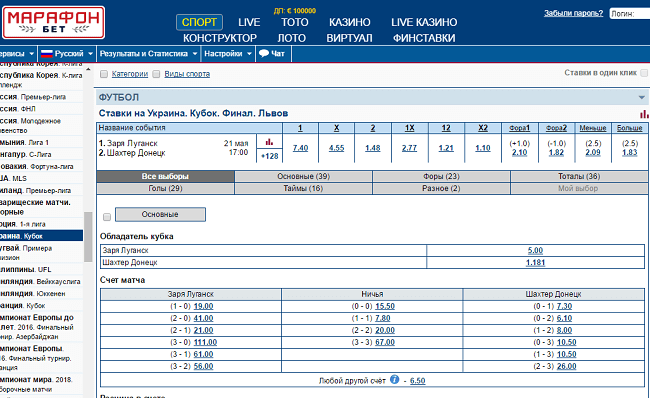
Task: Select Больше (2.5) odds 1.83
Action: (629, 153)
